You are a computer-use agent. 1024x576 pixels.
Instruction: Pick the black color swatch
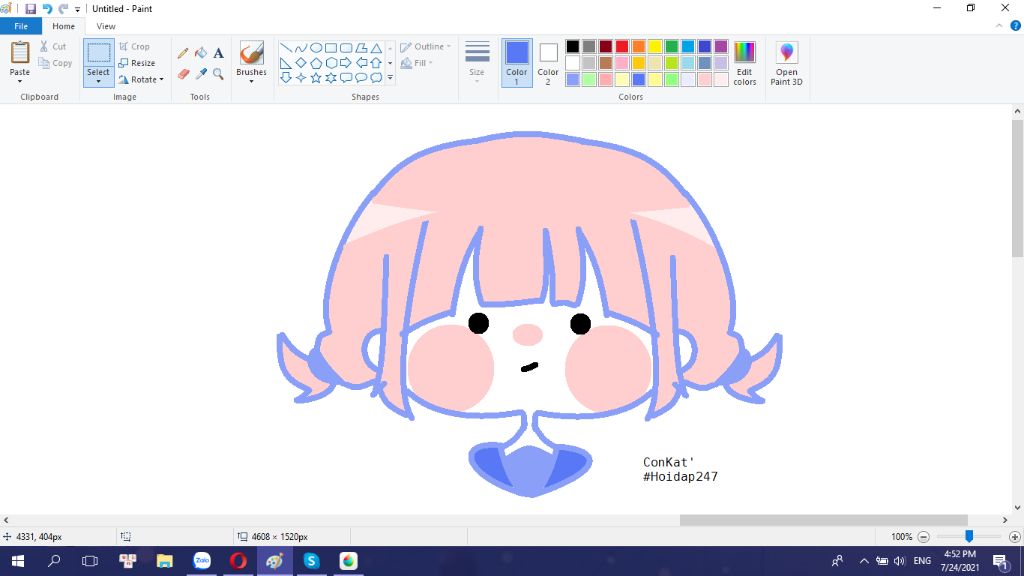(x=573, y=46)
